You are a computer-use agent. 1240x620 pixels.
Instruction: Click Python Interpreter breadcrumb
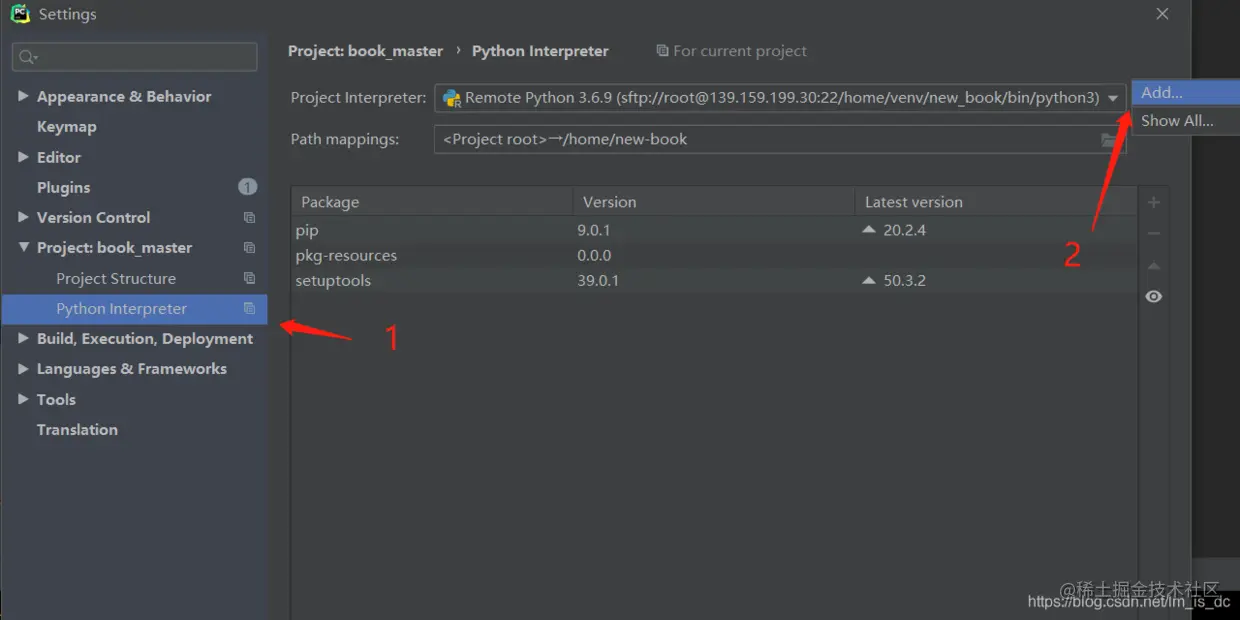click(540, 51)
